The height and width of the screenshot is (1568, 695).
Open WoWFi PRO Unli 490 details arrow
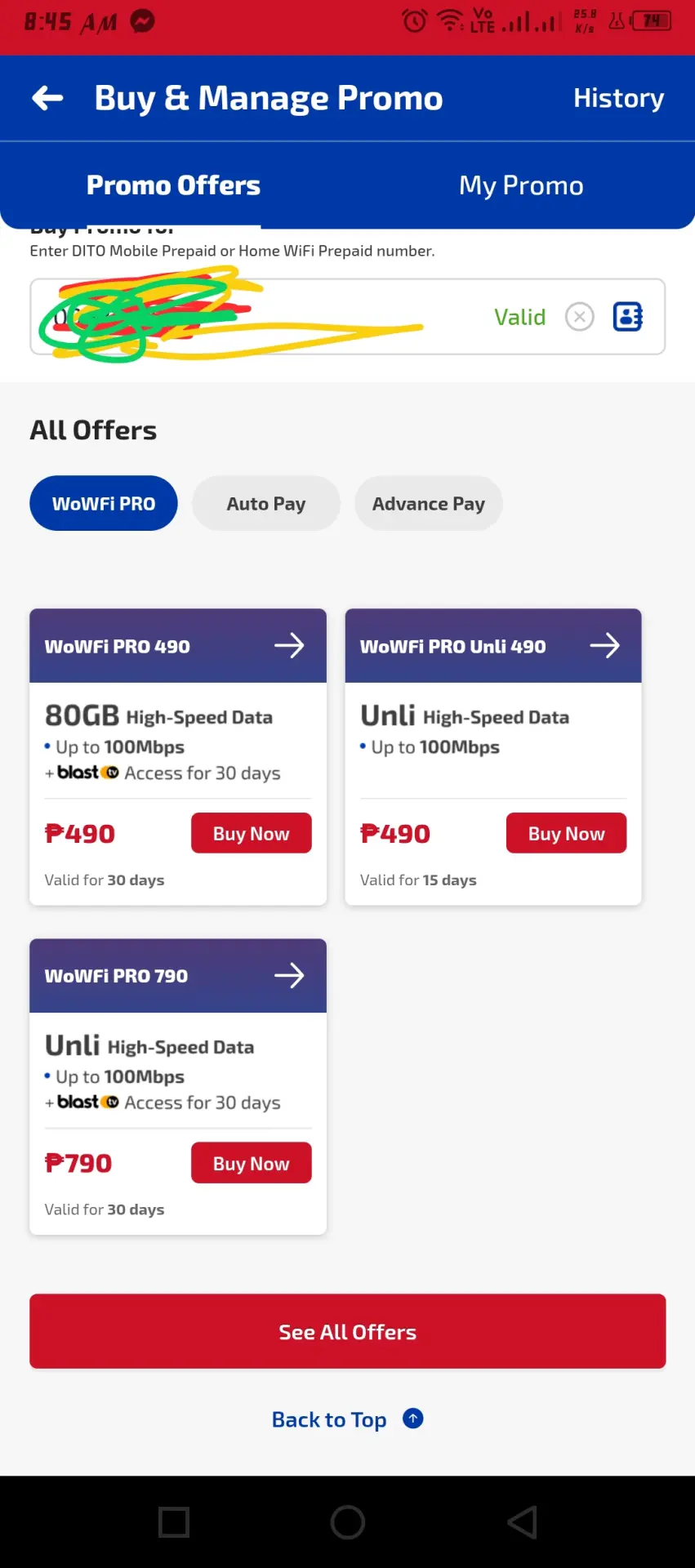604,646
